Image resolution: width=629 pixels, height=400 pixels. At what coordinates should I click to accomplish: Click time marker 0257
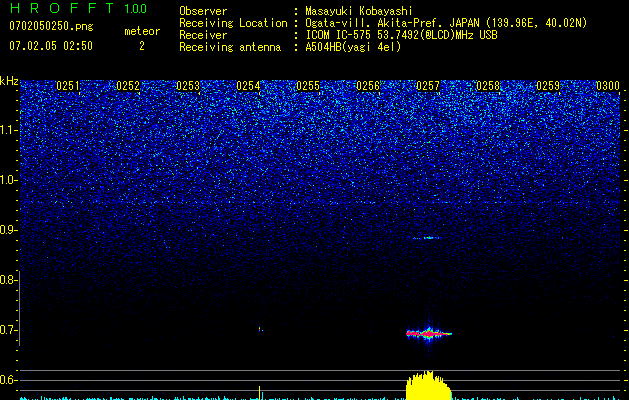tap(428, 86)
